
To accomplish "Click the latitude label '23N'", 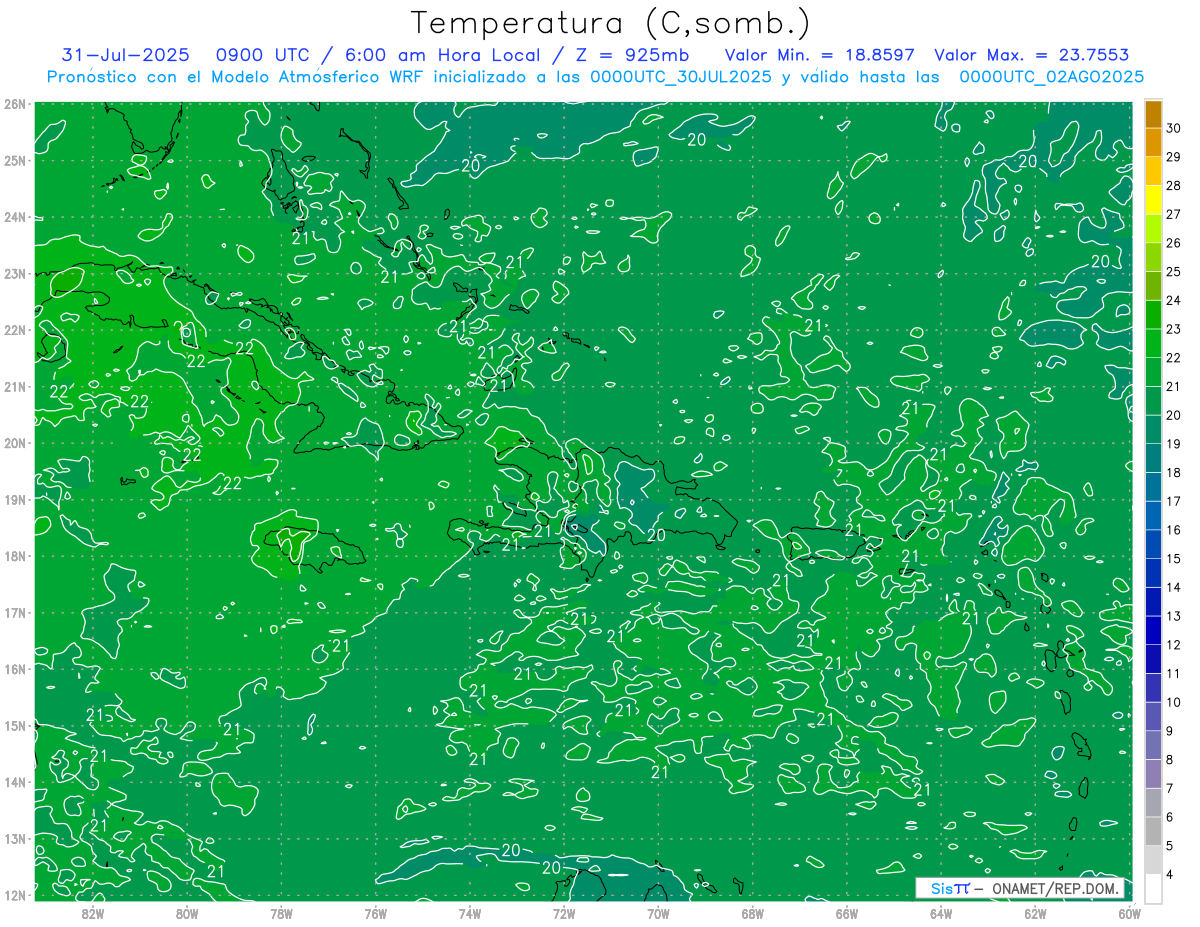I will (15, 273).
